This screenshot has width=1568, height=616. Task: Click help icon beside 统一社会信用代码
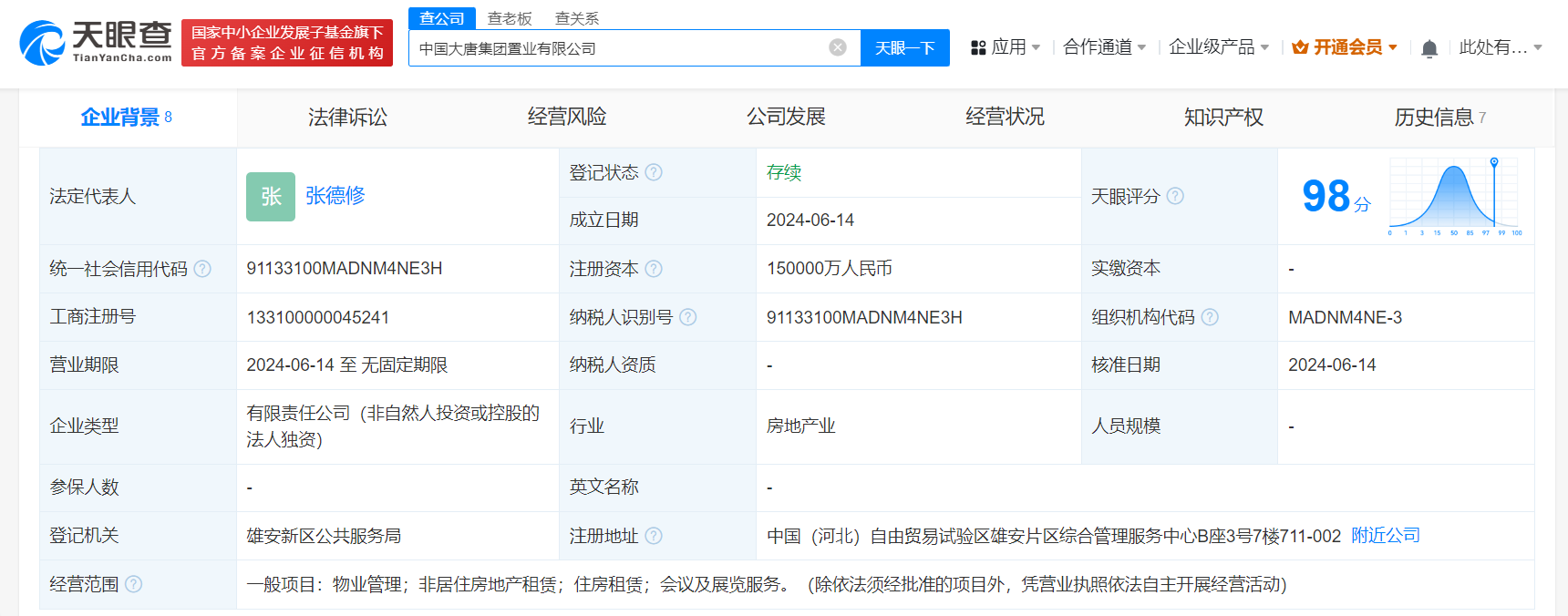pyautogui.click(x=202, y=269)
